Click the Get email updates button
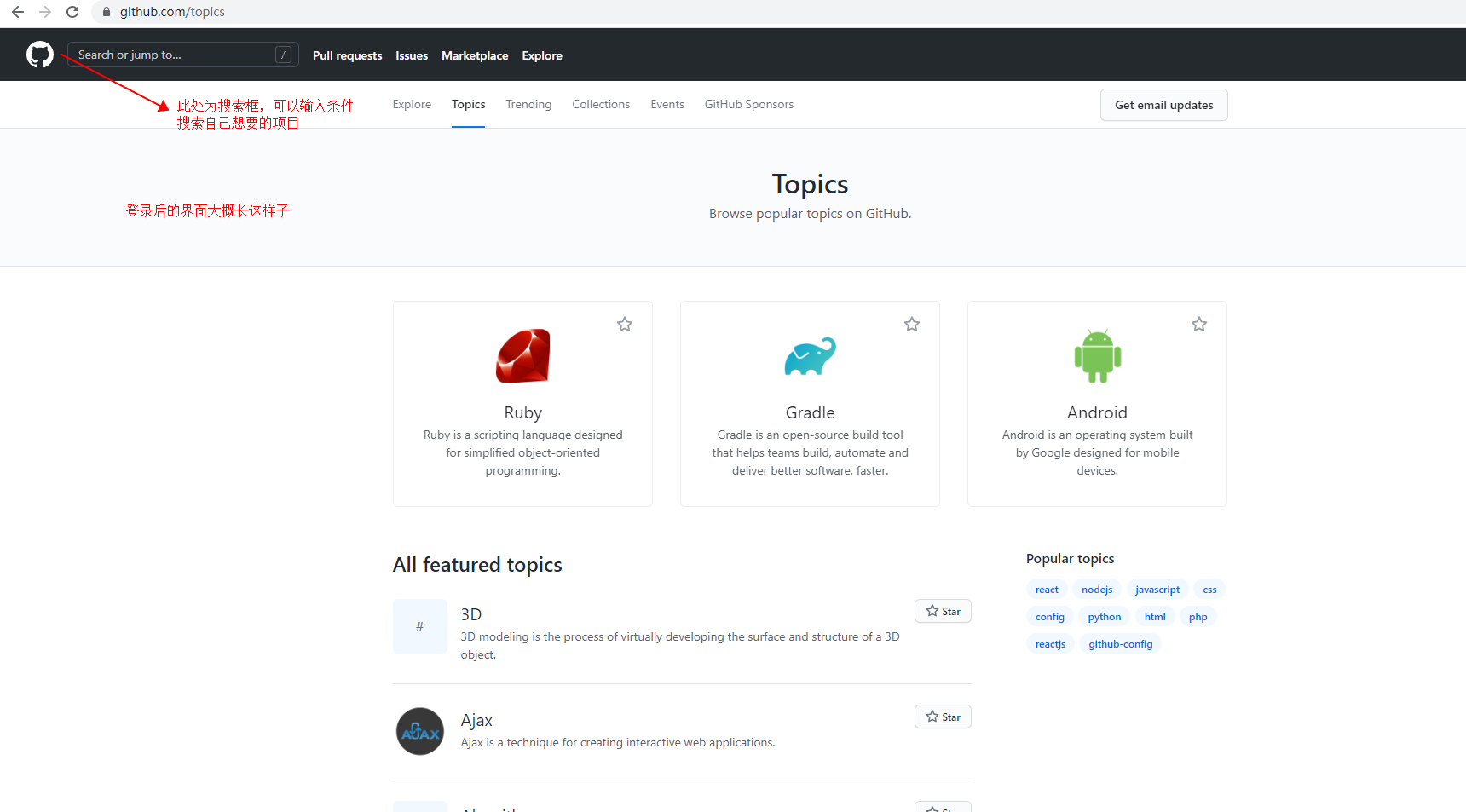Image resolution: width=1466 pixels, height=812 pixels. click(1163, 105)
